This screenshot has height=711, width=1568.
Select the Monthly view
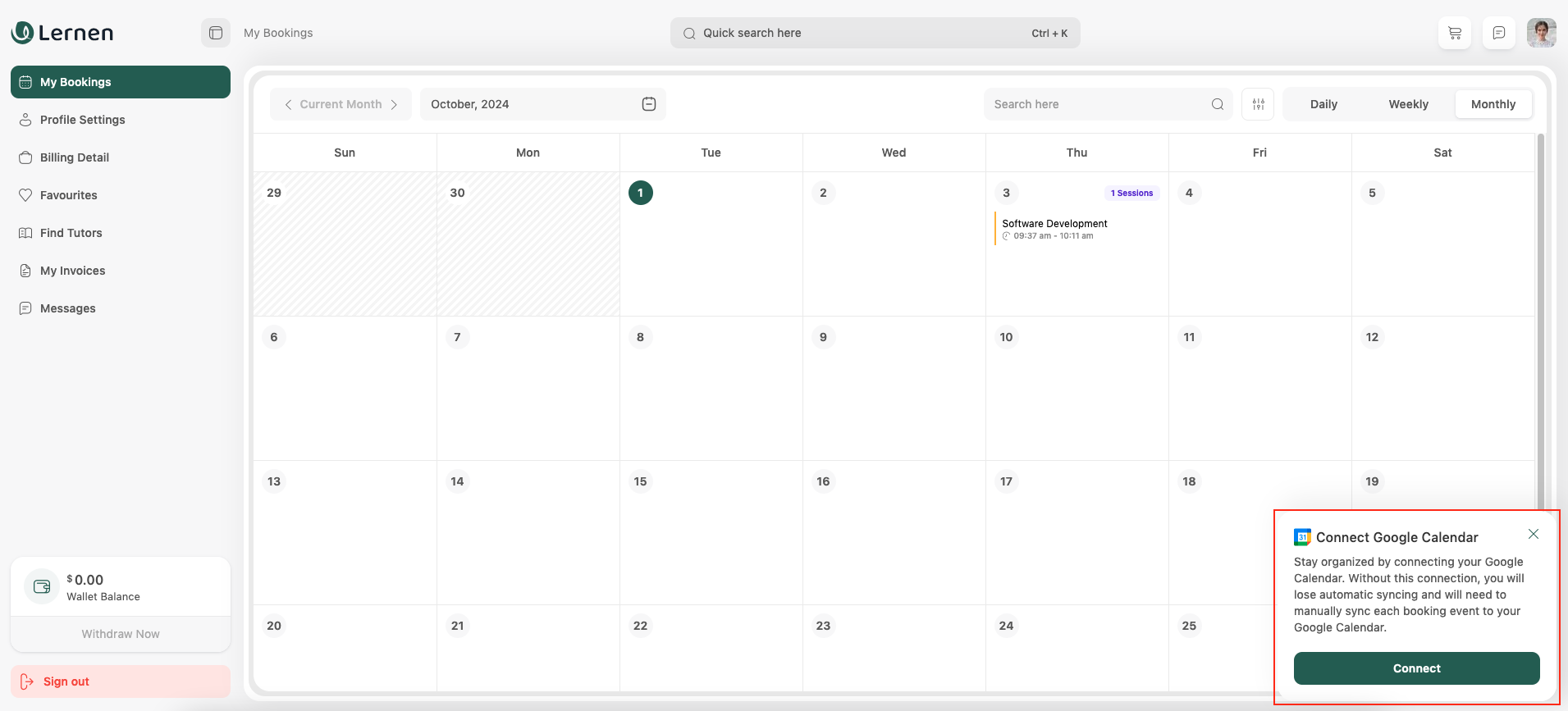click(1493, 104)
